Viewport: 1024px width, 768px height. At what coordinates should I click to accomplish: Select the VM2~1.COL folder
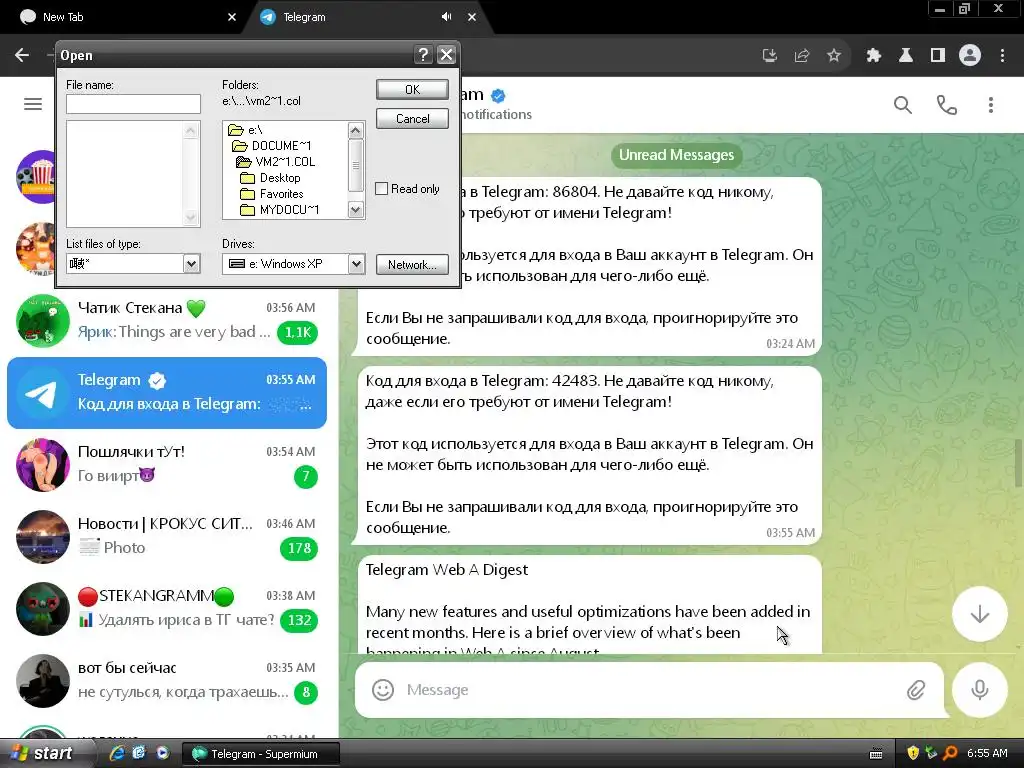tap(276, 162)
